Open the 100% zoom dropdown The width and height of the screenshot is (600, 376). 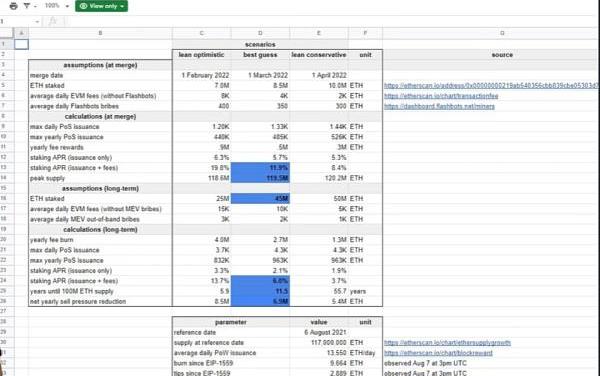[x=57, y=6]
